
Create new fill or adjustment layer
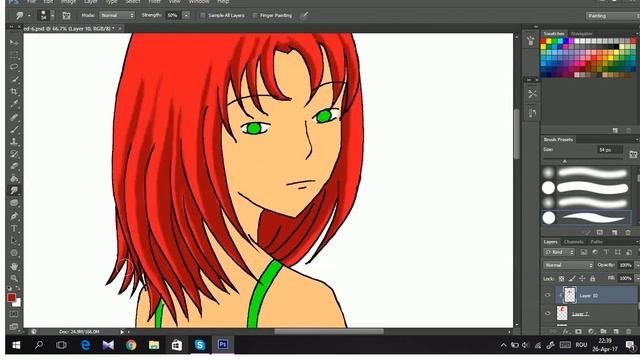coord(591,331)
